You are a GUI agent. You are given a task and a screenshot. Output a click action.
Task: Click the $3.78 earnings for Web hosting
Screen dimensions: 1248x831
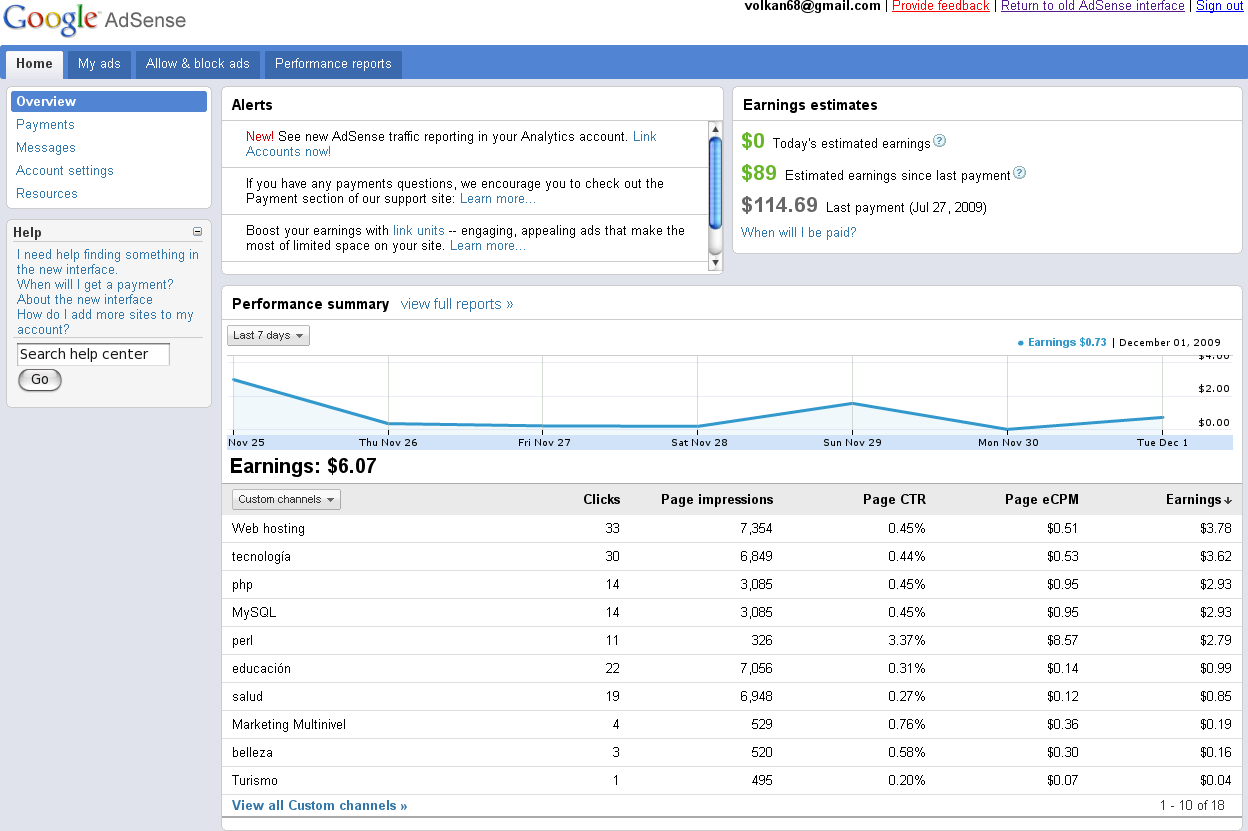(1216, 529)
